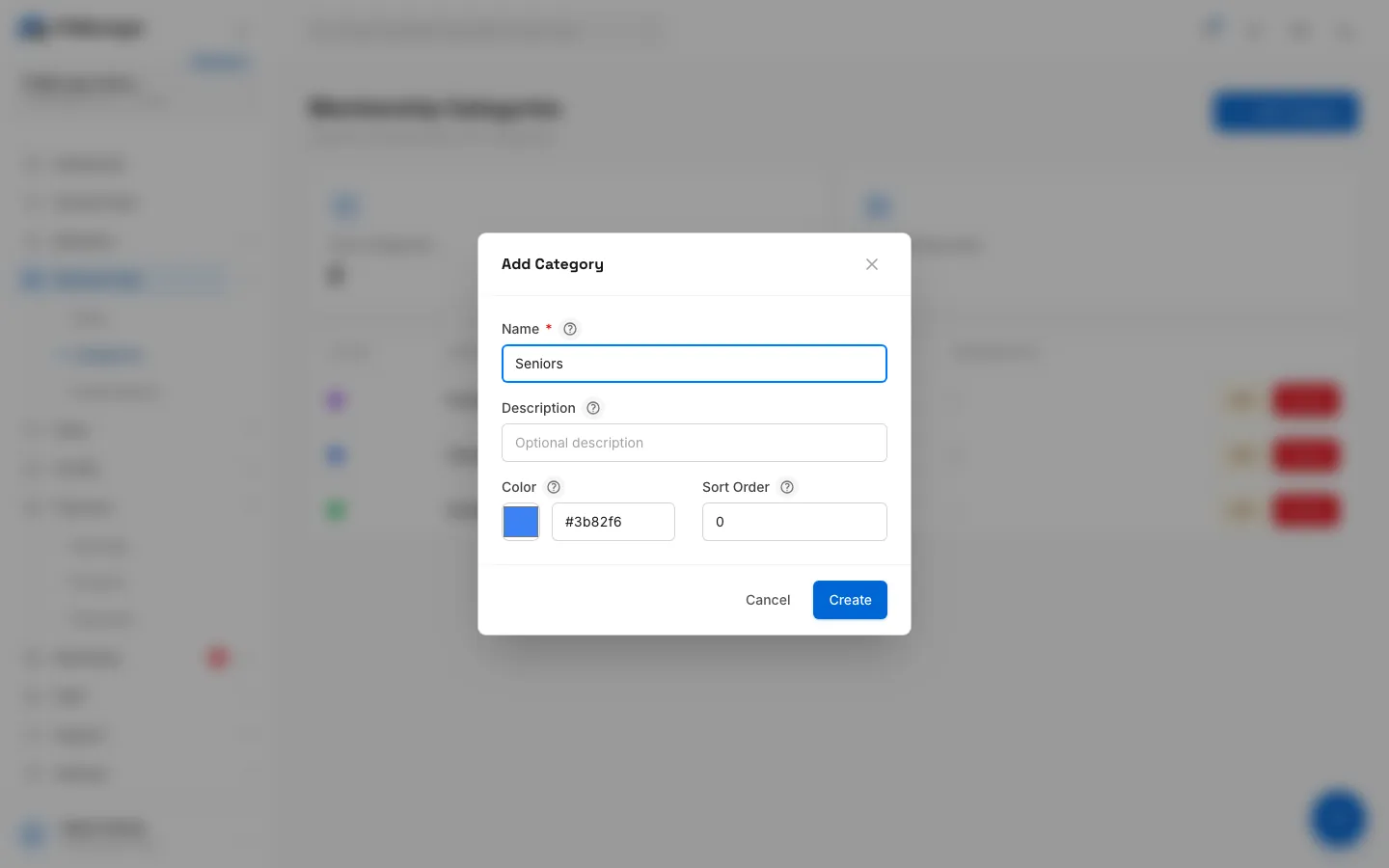
Task: Create the new category
Action: coord(850,600)
